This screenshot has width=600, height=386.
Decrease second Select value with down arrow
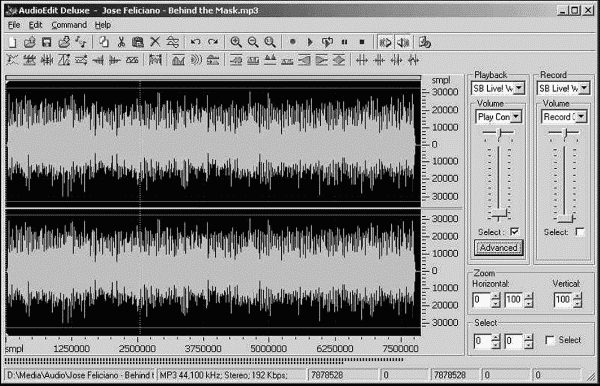pos(529,345)
